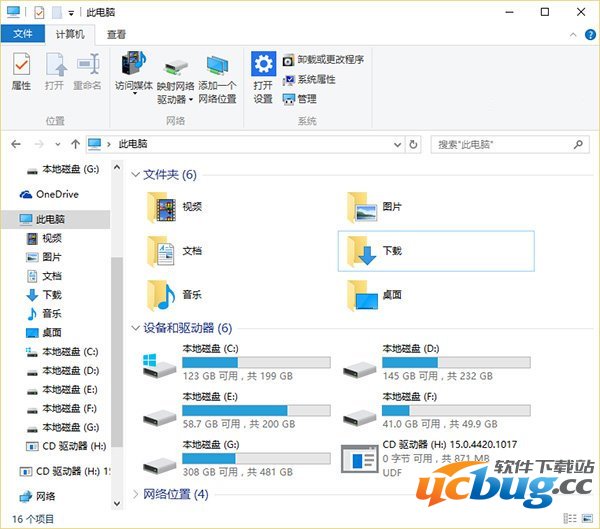The height and width of the screenshot is (529, 600).
Task: Click the 搜索"此电脑" search box
Action: pos(505,144)
